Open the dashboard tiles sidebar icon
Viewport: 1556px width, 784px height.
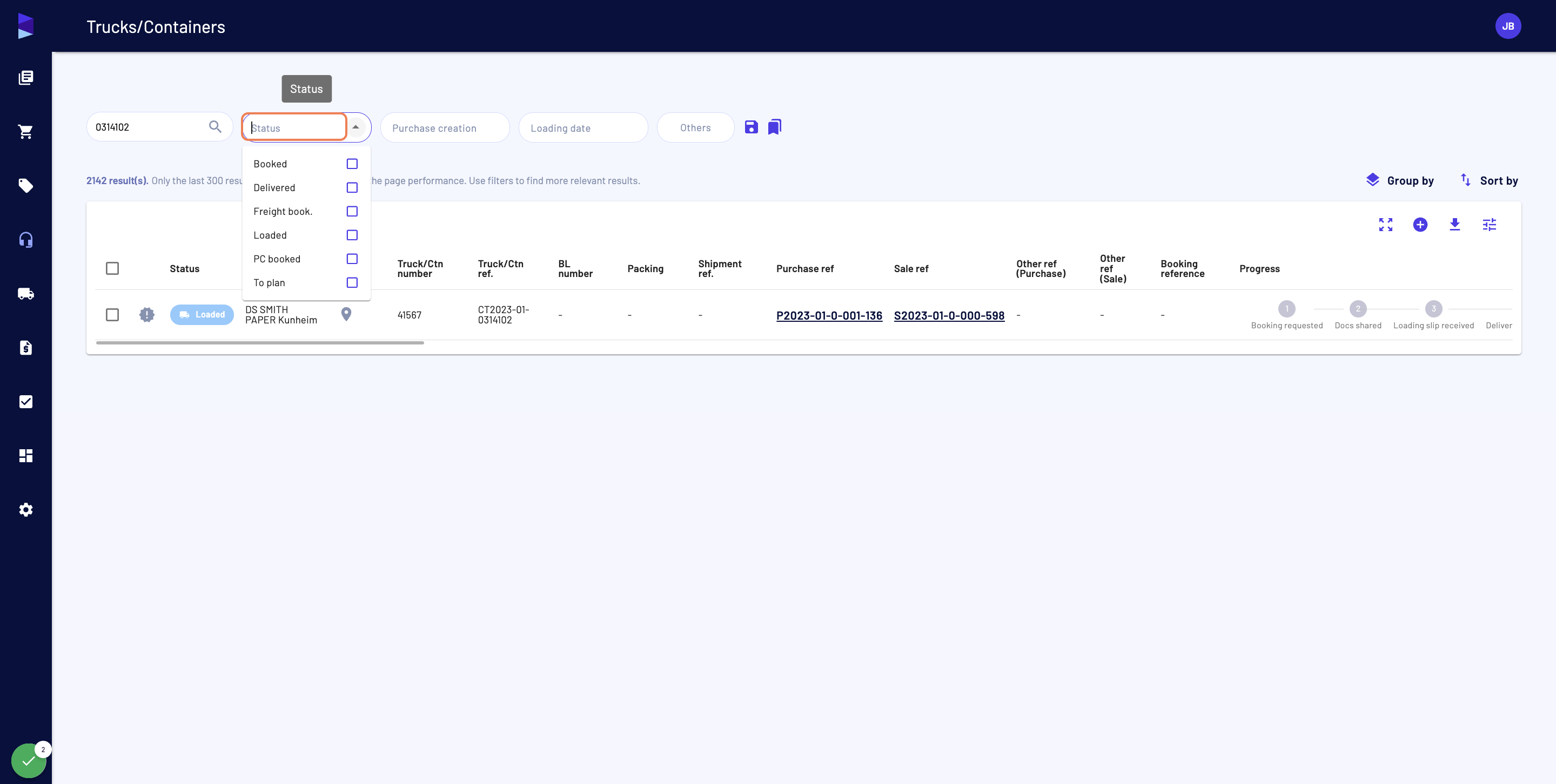25,456
